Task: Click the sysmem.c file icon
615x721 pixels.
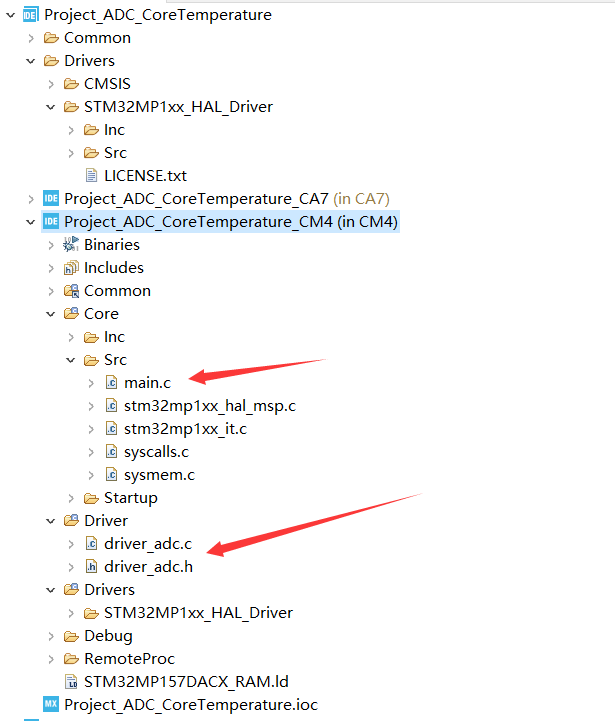Action: point(111,475)
